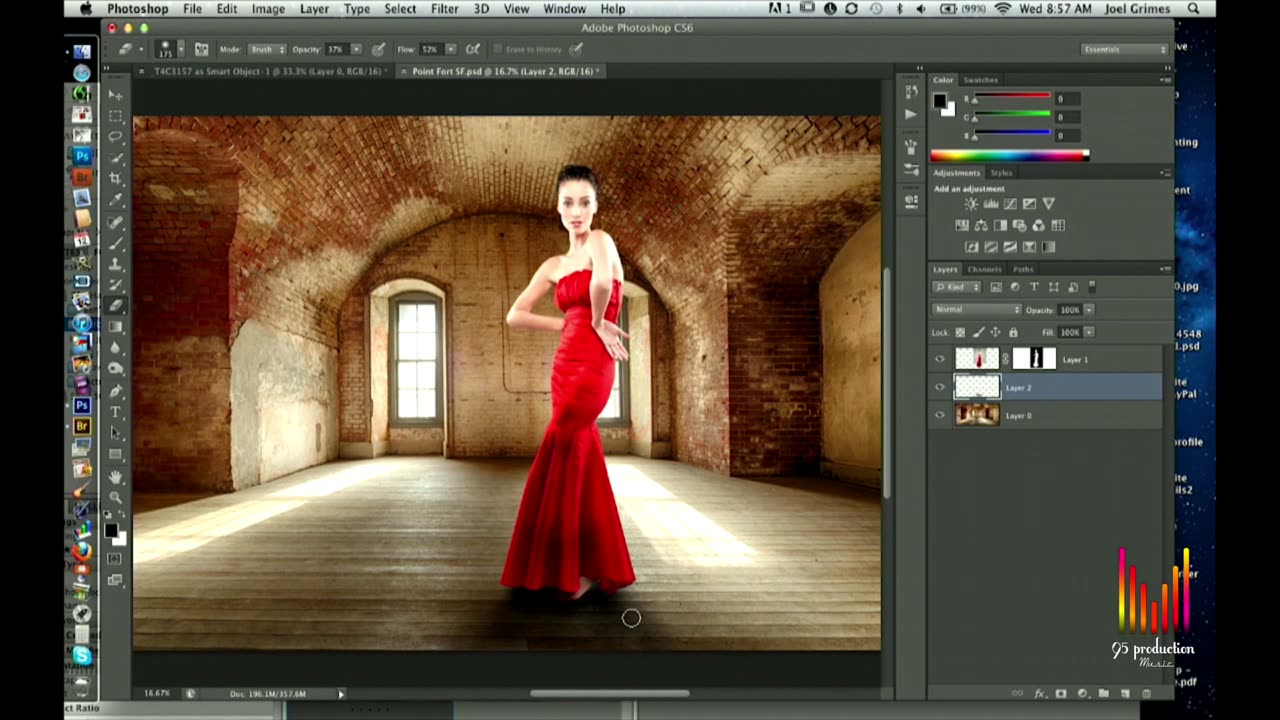The width and height of the screenshot is (1280, 720).
Task: Select the Clone Stamp tool
Action: 116,263
